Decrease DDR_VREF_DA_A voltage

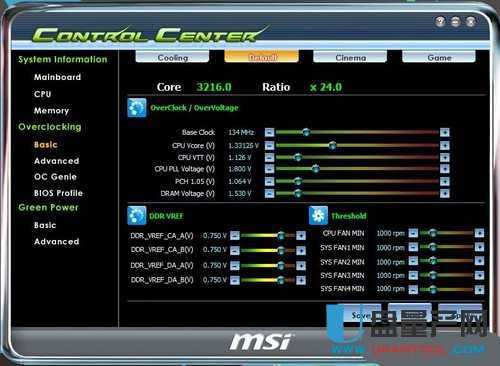click(x=235, y=265)
